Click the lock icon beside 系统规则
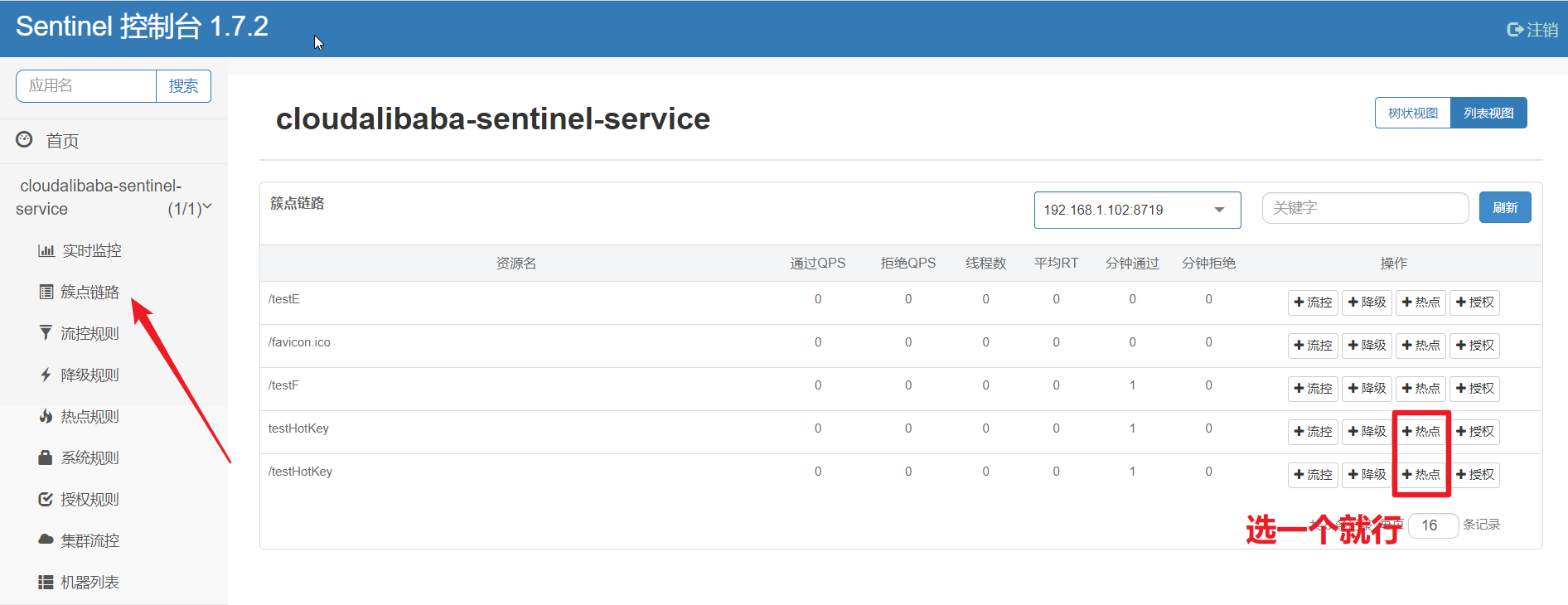This screenshot has width=1568, height=605. (x=46, y=457)
